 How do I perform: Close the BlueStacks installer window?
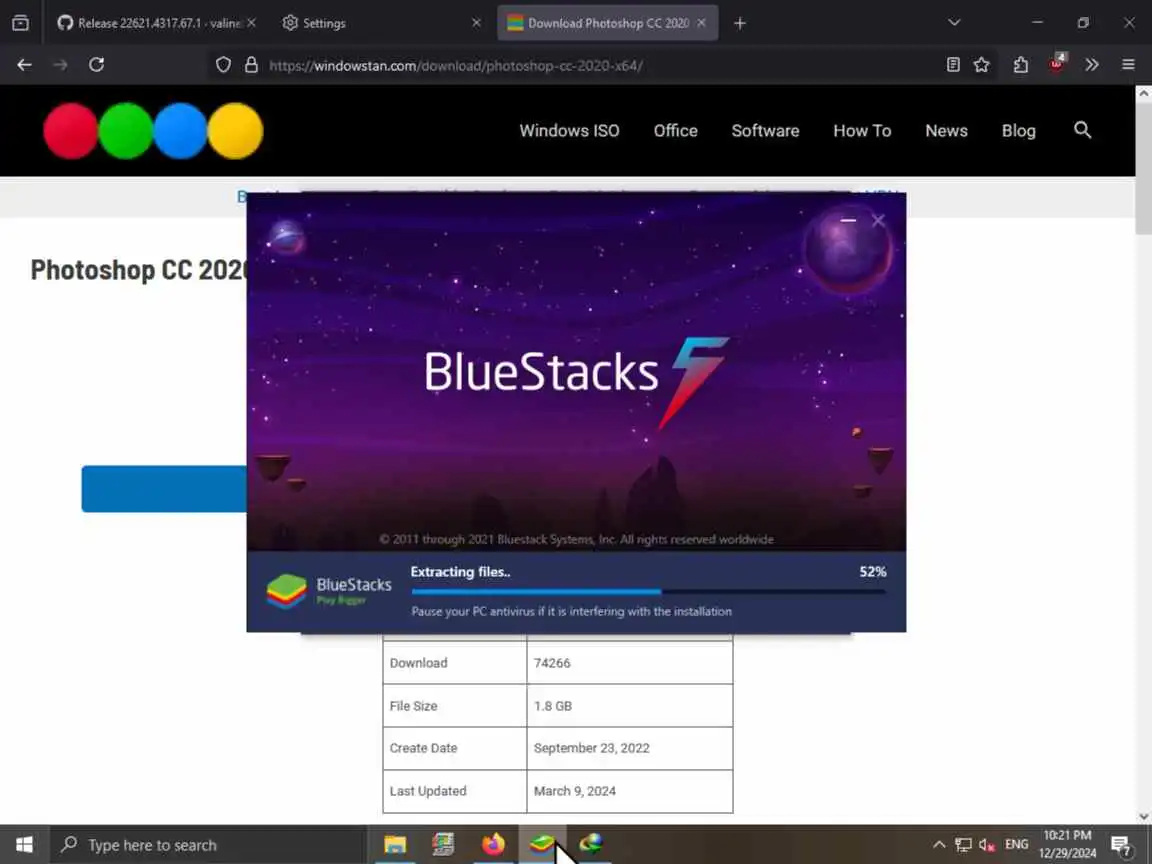878,220
